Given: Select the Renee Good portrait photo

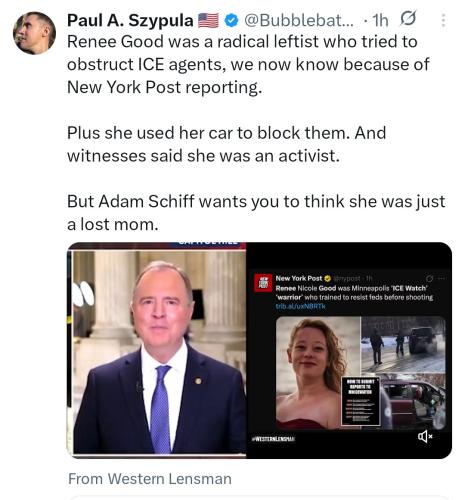Looking at the screenshot, I should (318, 373).
